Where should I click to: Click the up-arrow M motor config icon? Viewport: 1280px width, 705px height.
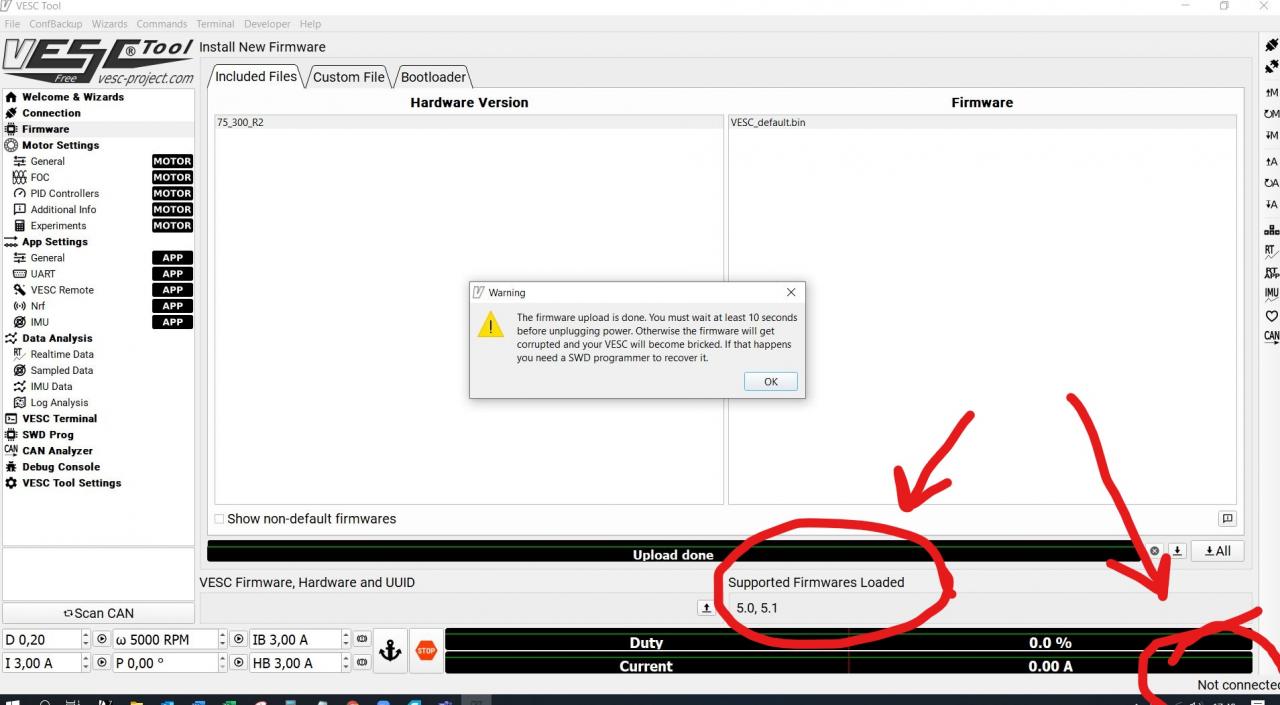(1271, 93)
